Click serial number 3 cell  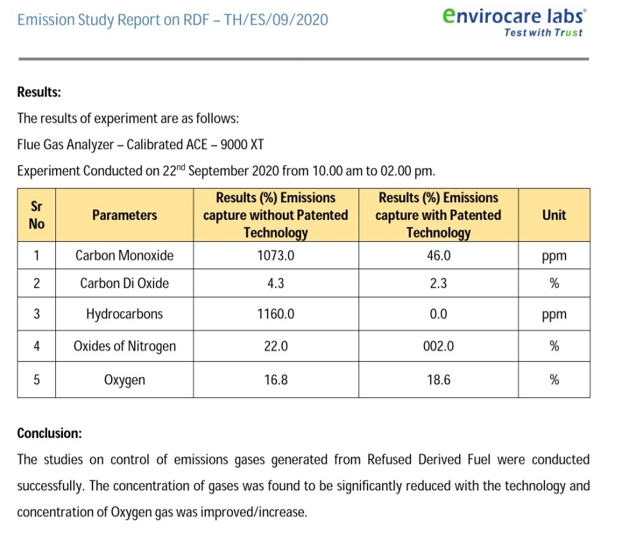[36, 314]
